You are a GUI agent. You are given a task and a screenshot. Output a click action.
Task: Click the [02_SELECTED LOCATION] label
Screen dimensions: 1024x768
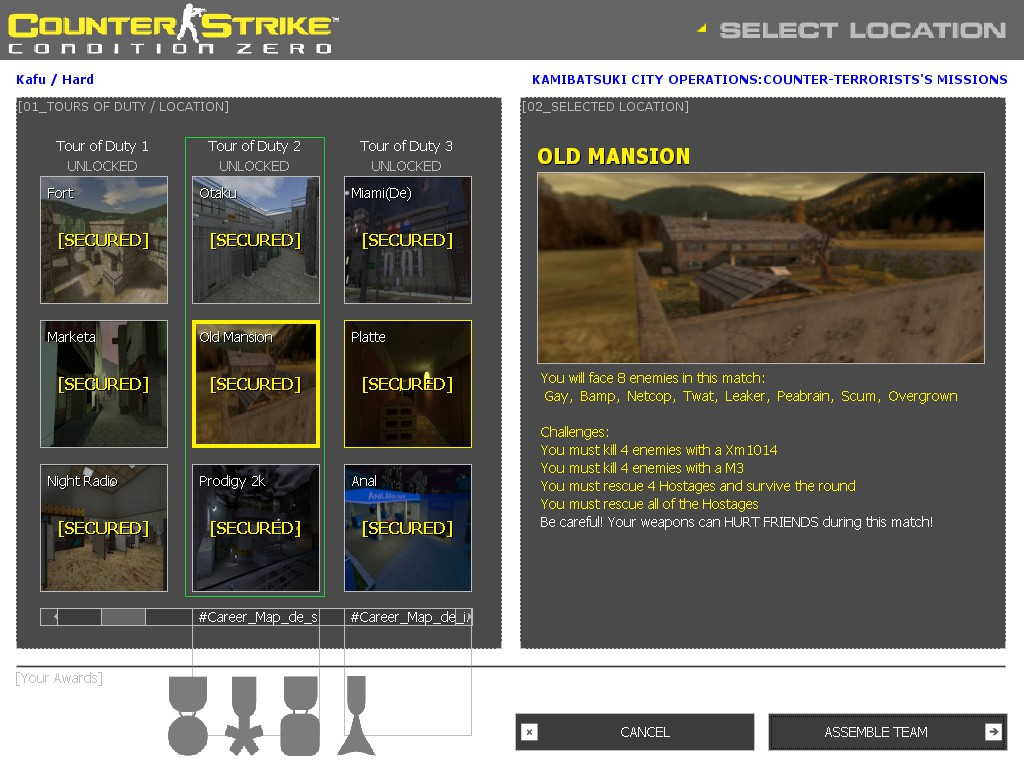(x=605, y=106)
